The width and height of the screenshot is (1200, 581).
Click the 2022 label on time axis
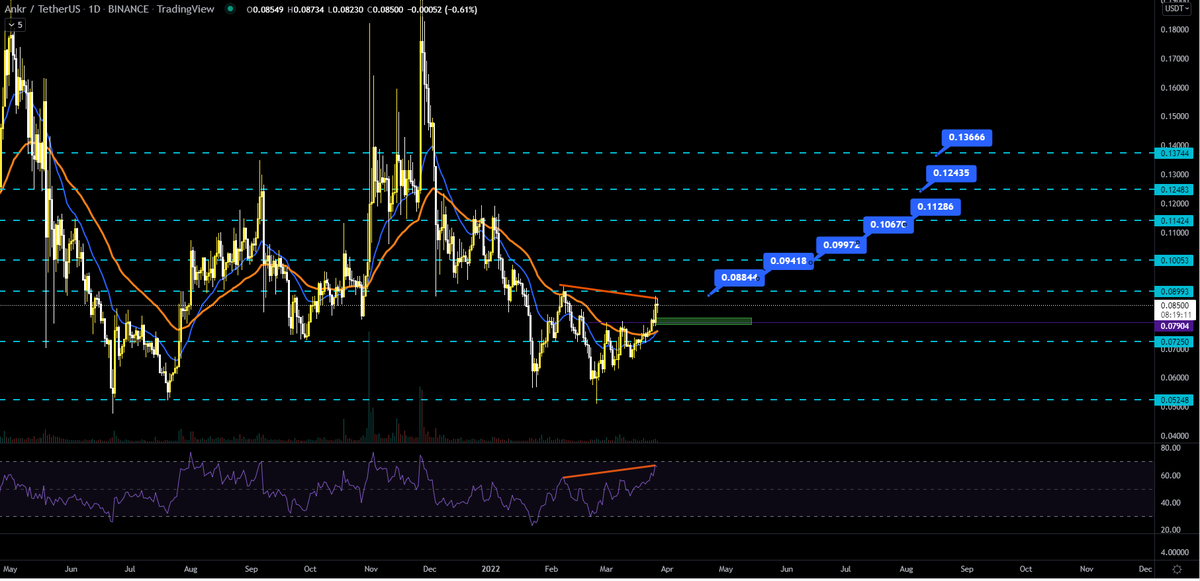point(492,568)
